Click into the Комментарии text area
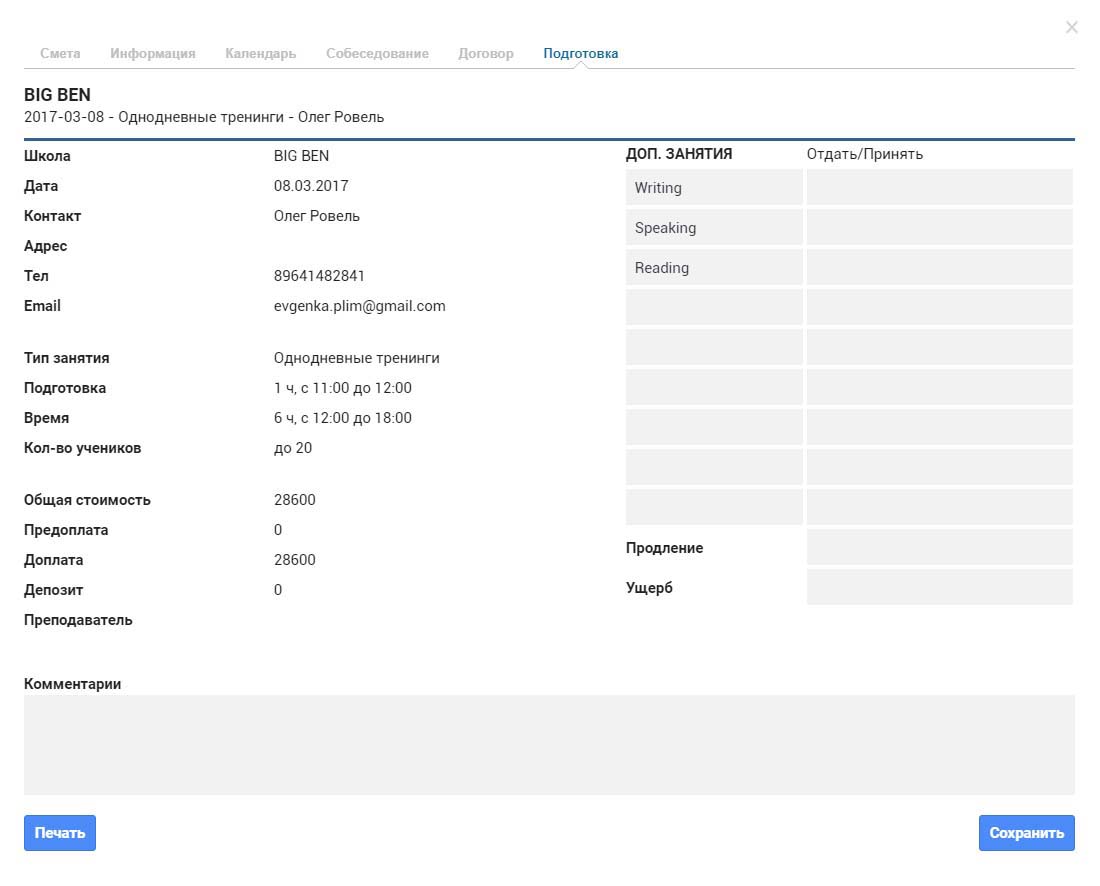 [549, 745]
